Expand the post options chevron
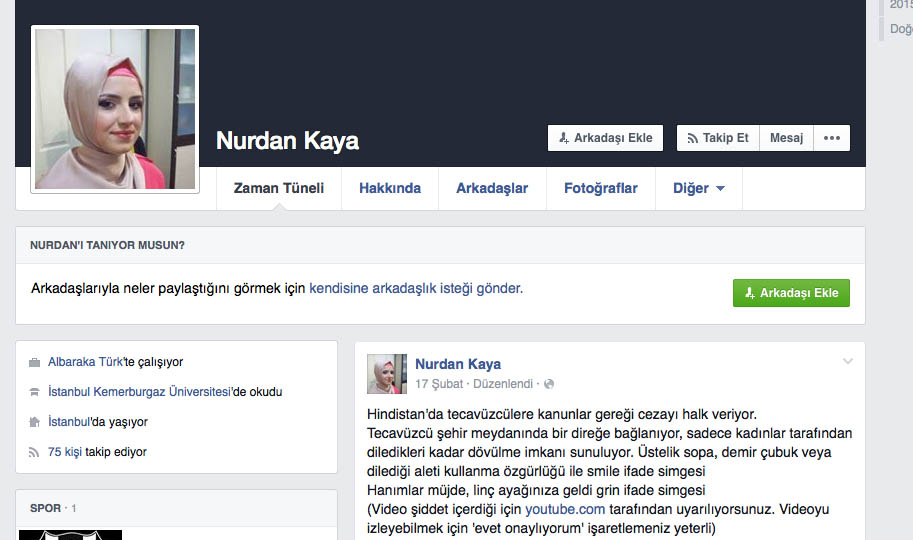Viewport: 913px width, 540px height. coord(848,362)
